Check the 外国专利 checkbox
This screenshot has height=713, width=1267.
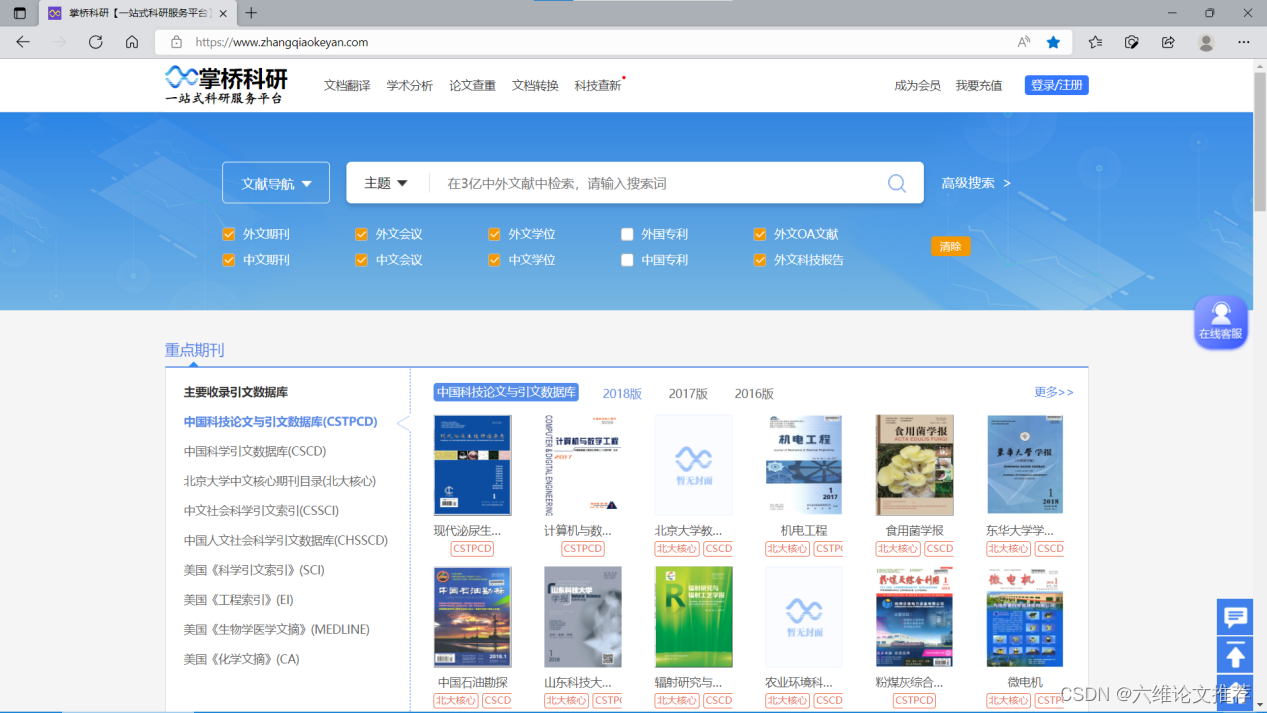pyautogui.click(x=627, y=234)
